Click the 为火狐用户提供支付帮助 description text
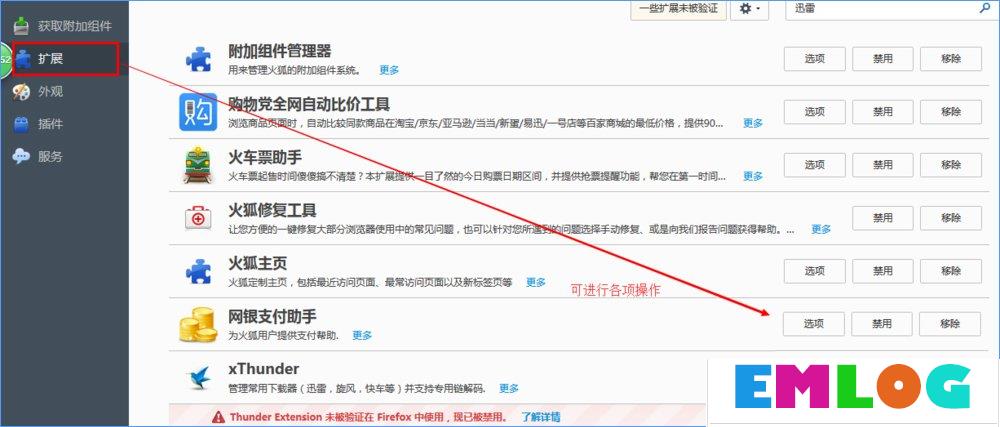Screen dimensions: 1000x427 pyautogui.click(x=284, y=335)
